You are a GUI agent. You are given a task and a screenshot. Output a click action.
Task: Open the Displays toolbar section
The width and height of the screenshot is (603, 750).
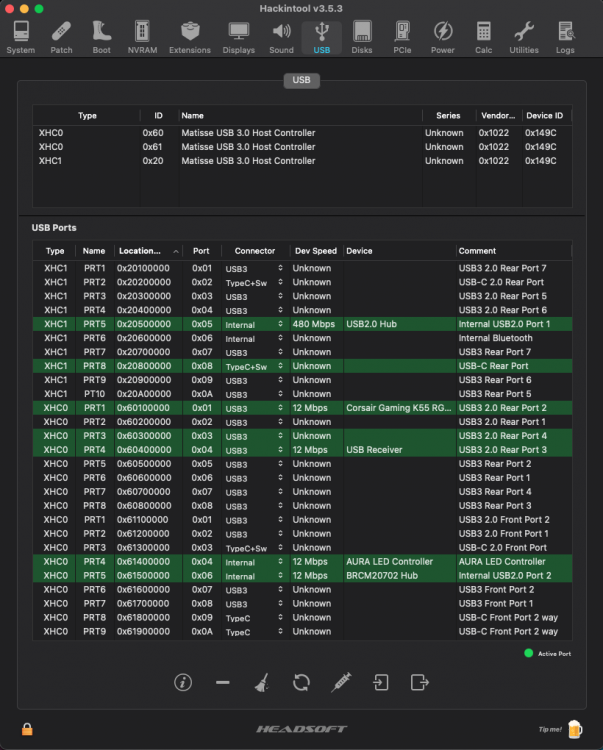(239, 37)
